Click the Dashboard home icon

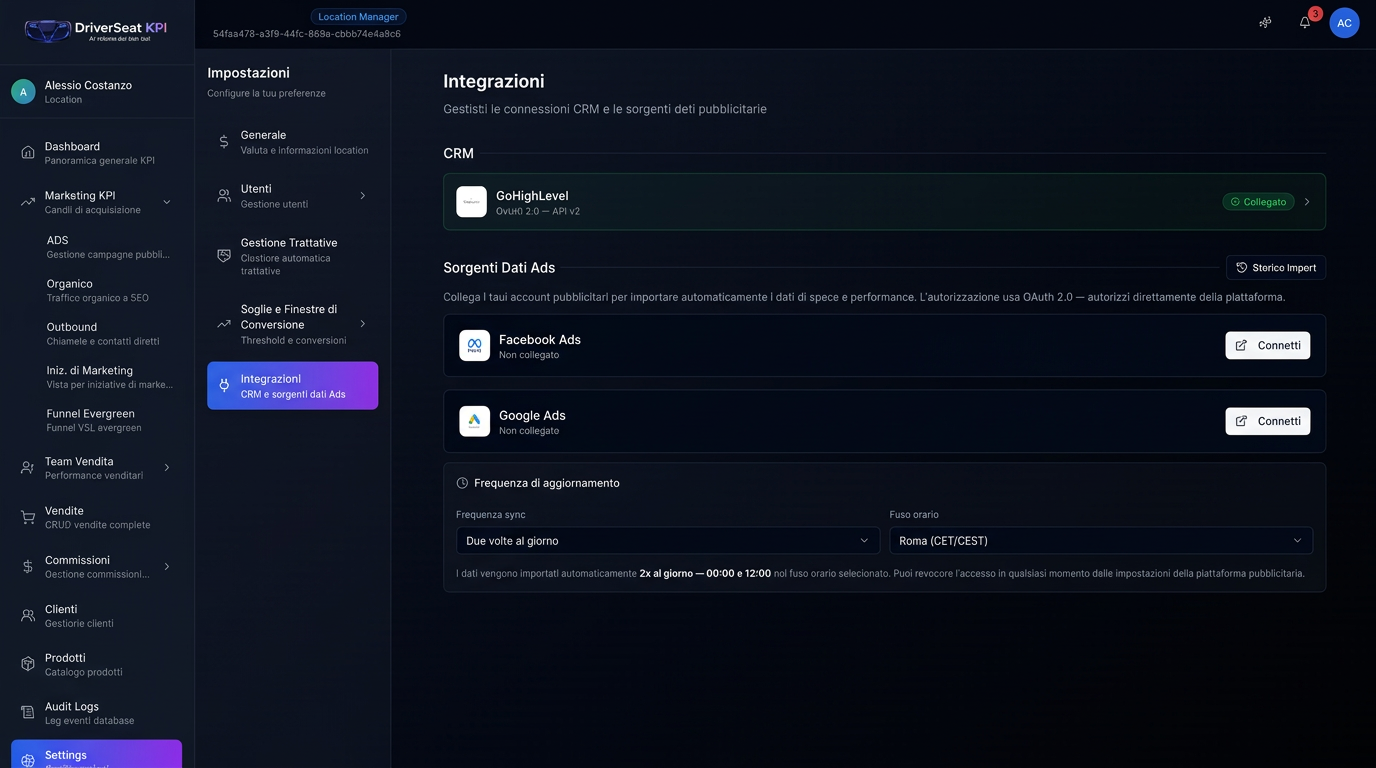pyautogui.click(x=28, y=153)
